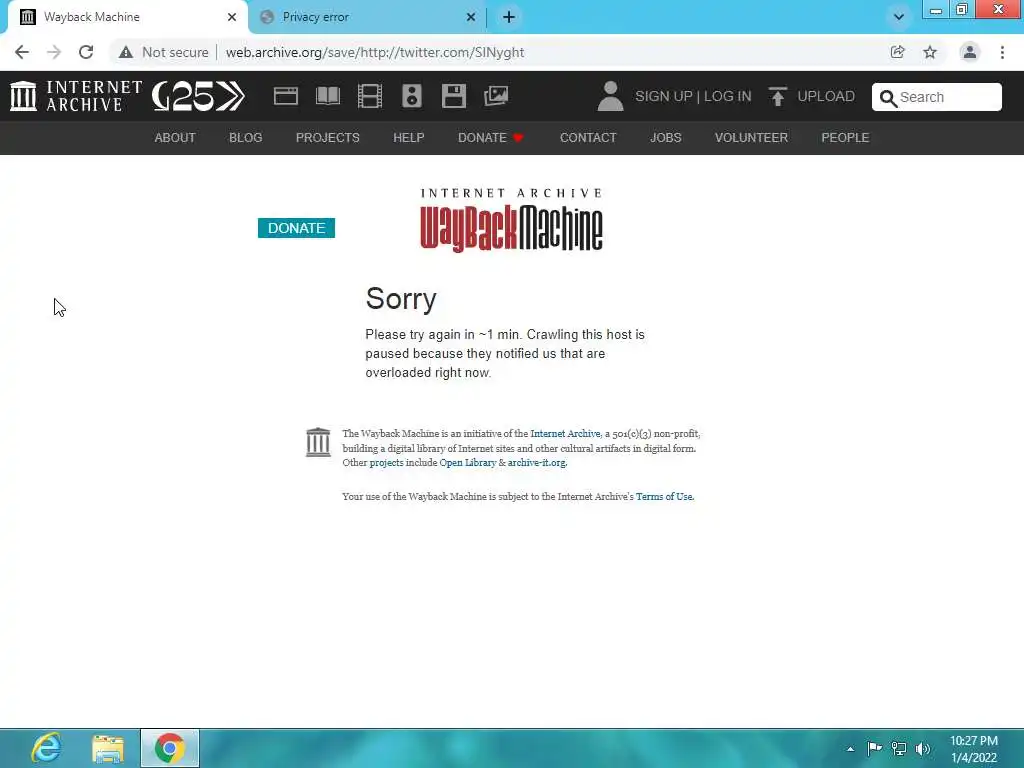Switch to the Privacy error tab
1024x768 pixels.
click(x=366, y=17)
